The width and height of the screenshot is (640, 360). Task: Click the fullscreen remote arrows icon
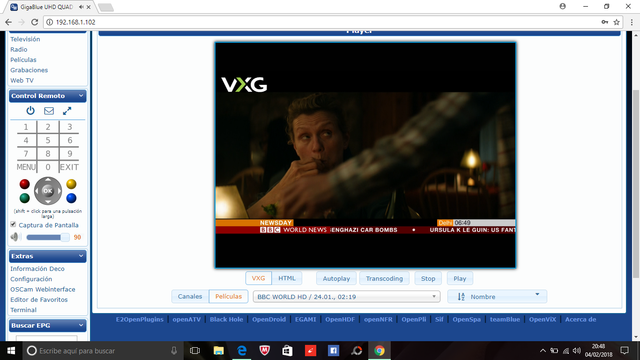(x=67, y=111)
